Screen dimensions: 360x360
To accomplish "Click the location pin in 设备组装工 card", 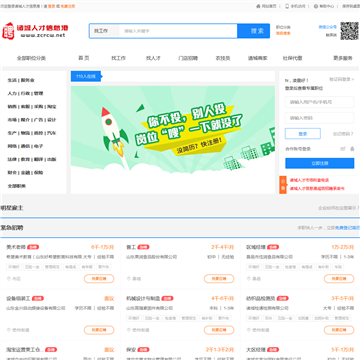I will coord(8,330).
